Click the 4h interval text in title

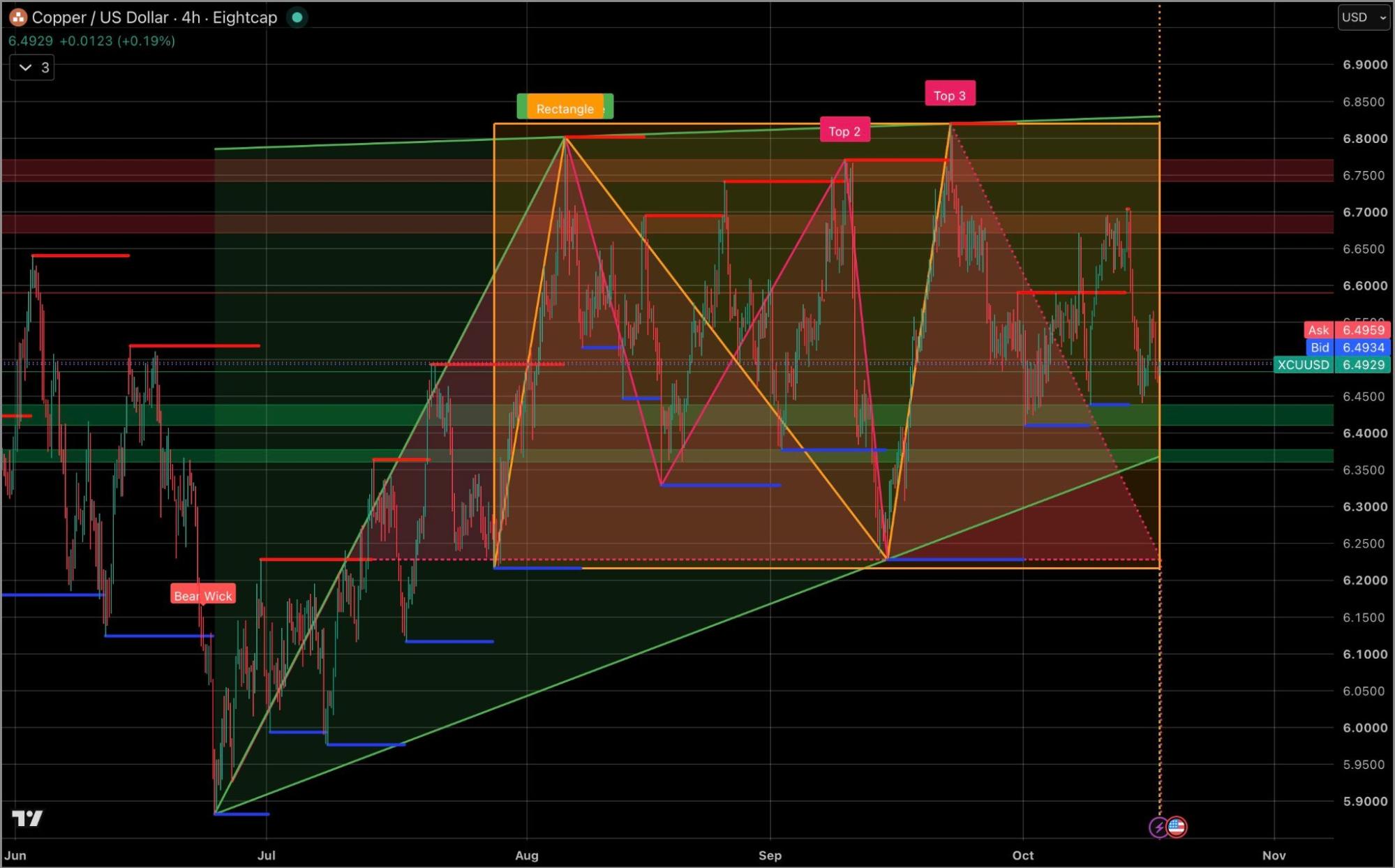191,17
